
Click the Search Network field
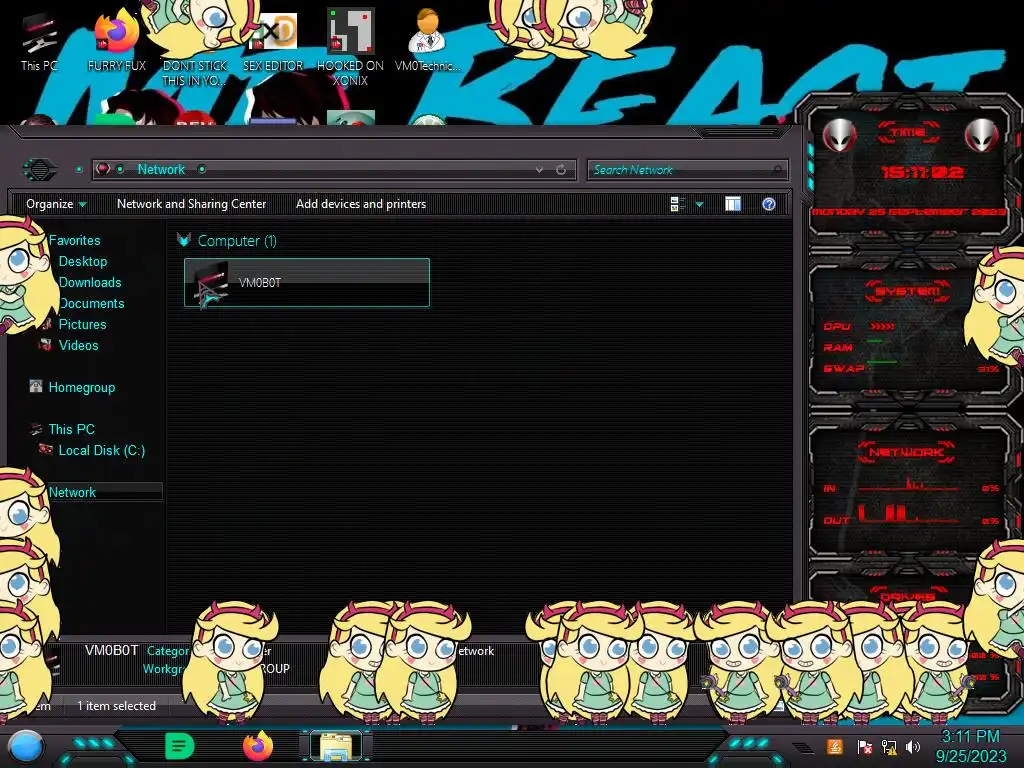tap(687, 170)
